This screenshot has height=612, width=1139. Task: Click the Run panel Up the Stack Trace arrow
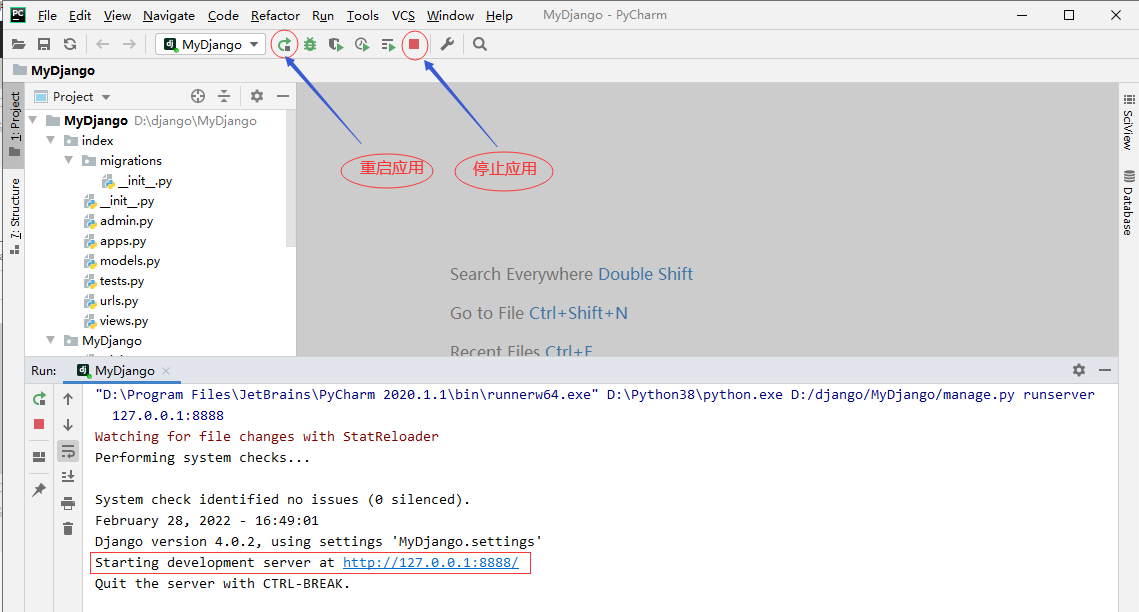68,399
